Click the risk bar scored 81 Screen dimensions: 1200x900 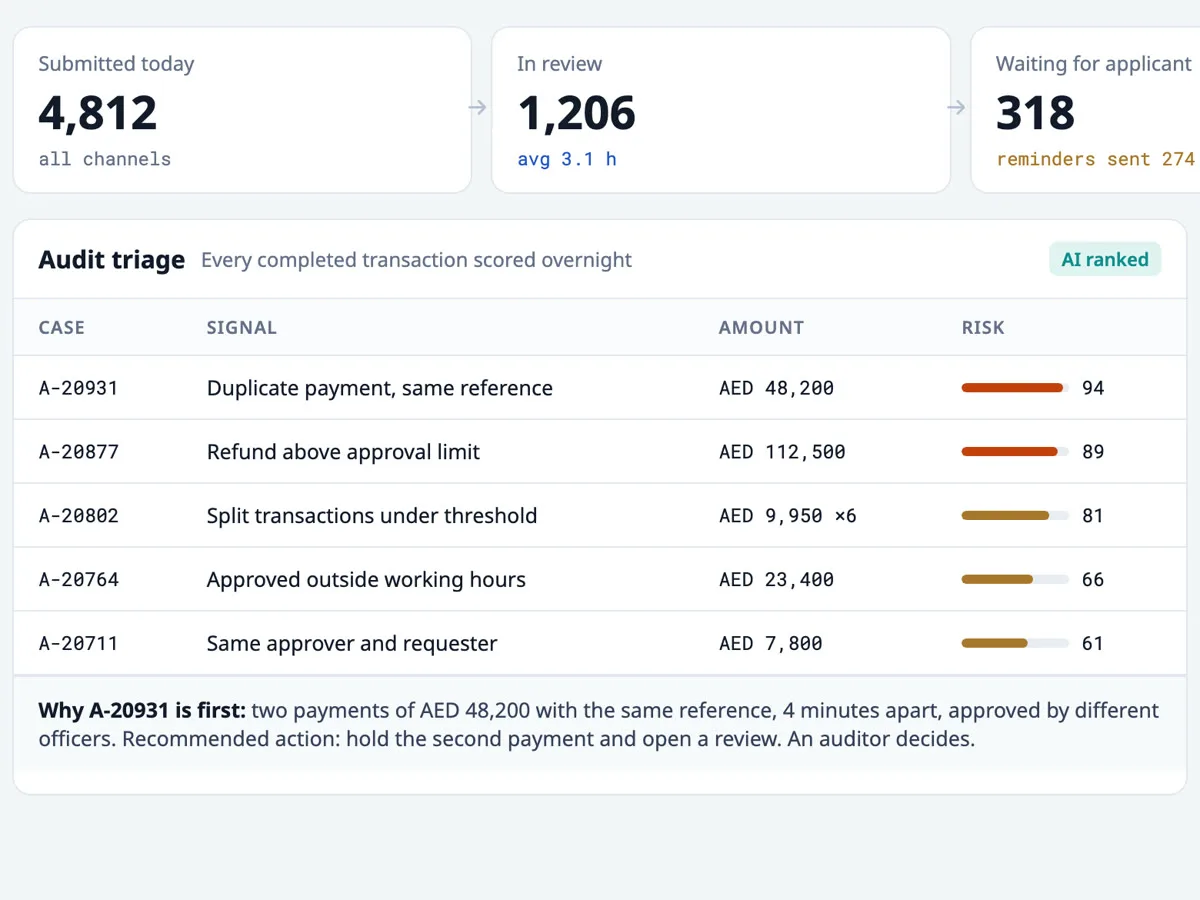1015,516
